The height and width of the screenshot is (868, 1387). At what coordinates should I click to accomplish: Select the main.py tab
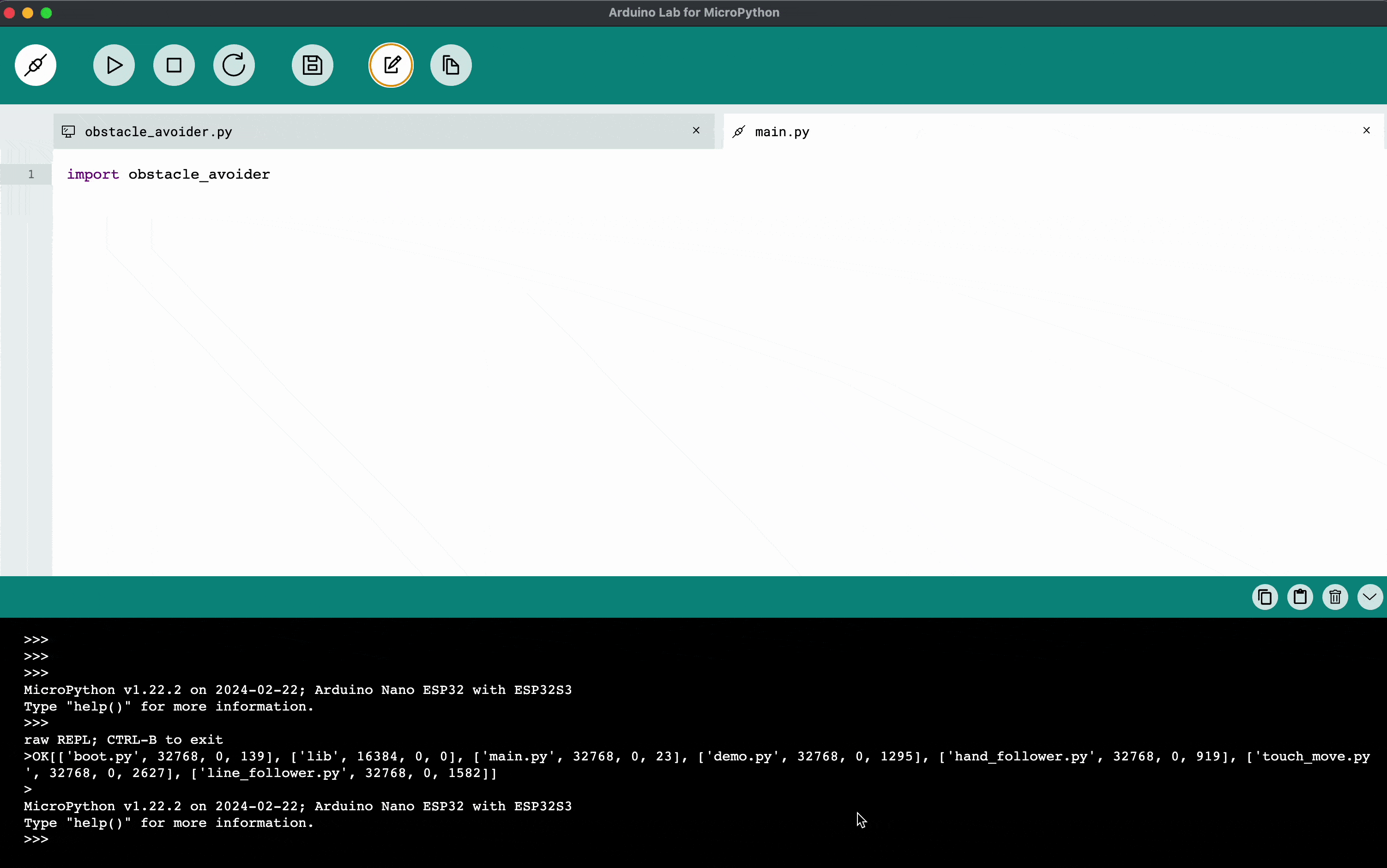point(782,132)
